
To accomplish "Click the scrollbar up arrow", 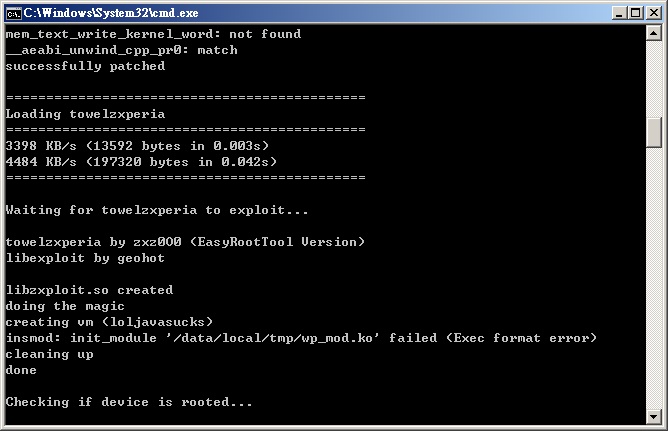I will (654, 33).
